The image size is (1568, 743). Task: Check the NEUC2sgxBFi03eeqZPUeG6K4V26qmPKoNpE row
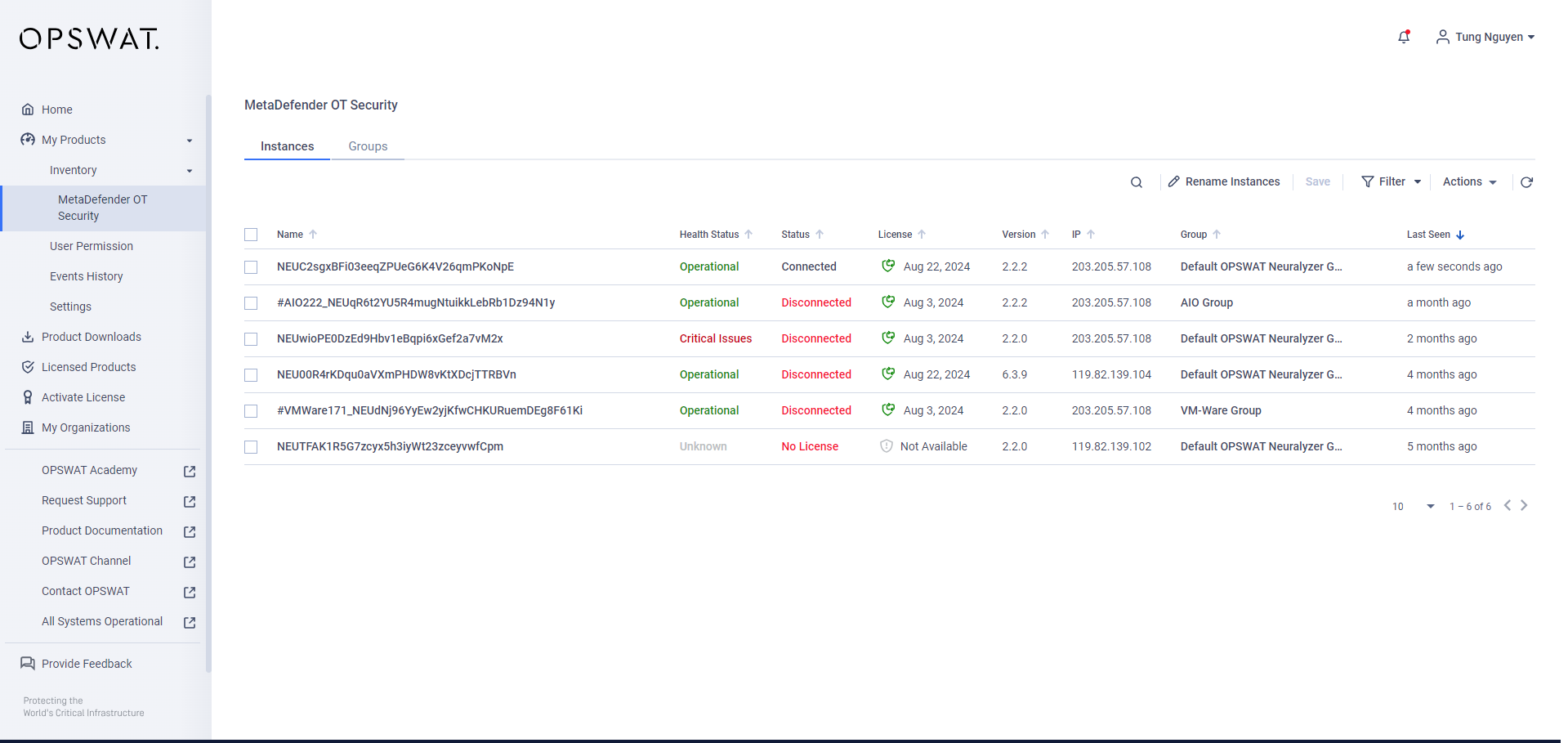click(x=251, y=267)
